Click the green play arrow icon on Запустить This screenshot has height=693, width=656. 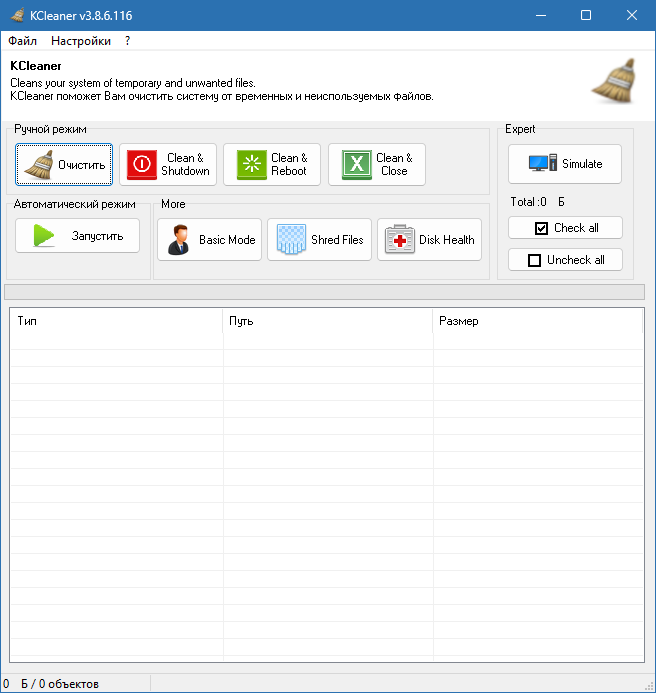pos(44,236)
